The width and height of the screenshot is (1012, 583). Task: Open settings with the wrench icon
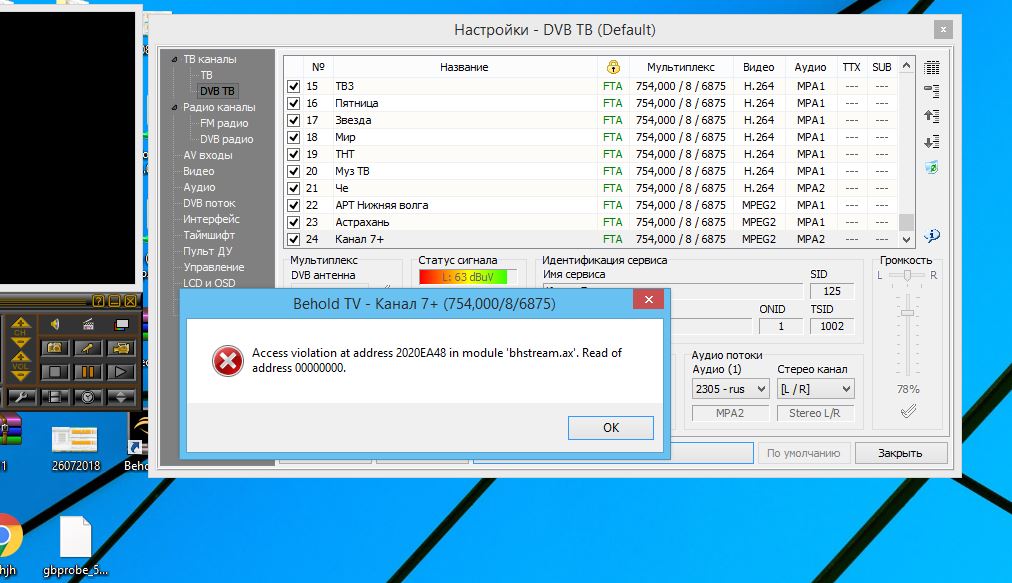(x=23, y=396)
